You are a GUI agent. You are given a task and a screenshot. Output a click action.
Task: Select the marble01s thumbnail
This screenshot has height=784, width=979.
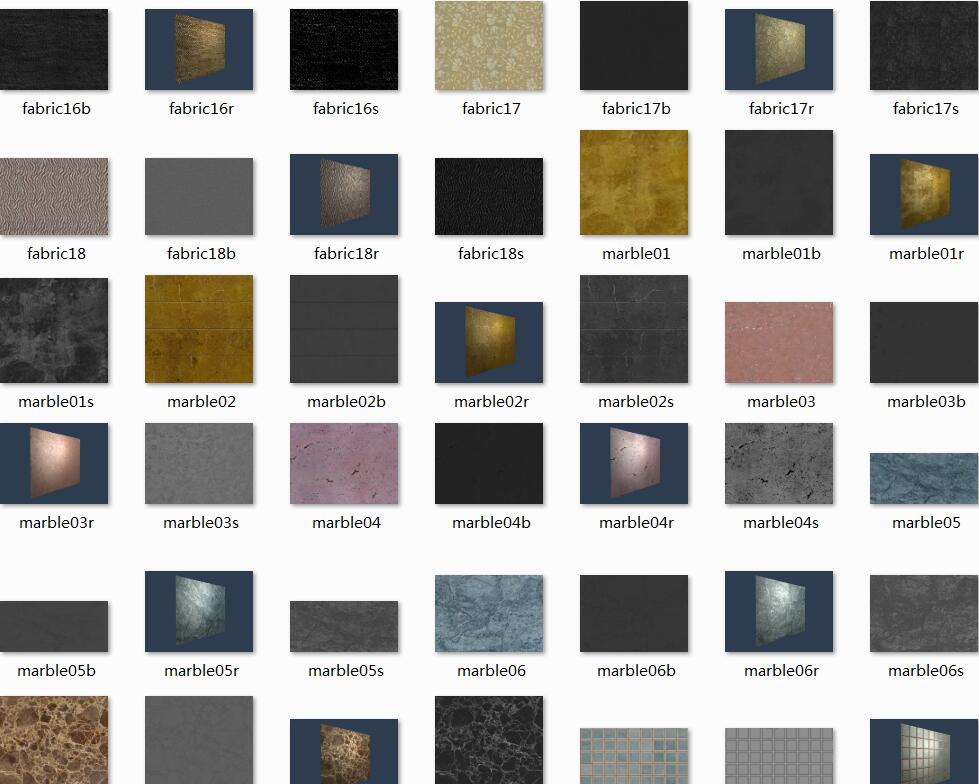tap(54, 330)
